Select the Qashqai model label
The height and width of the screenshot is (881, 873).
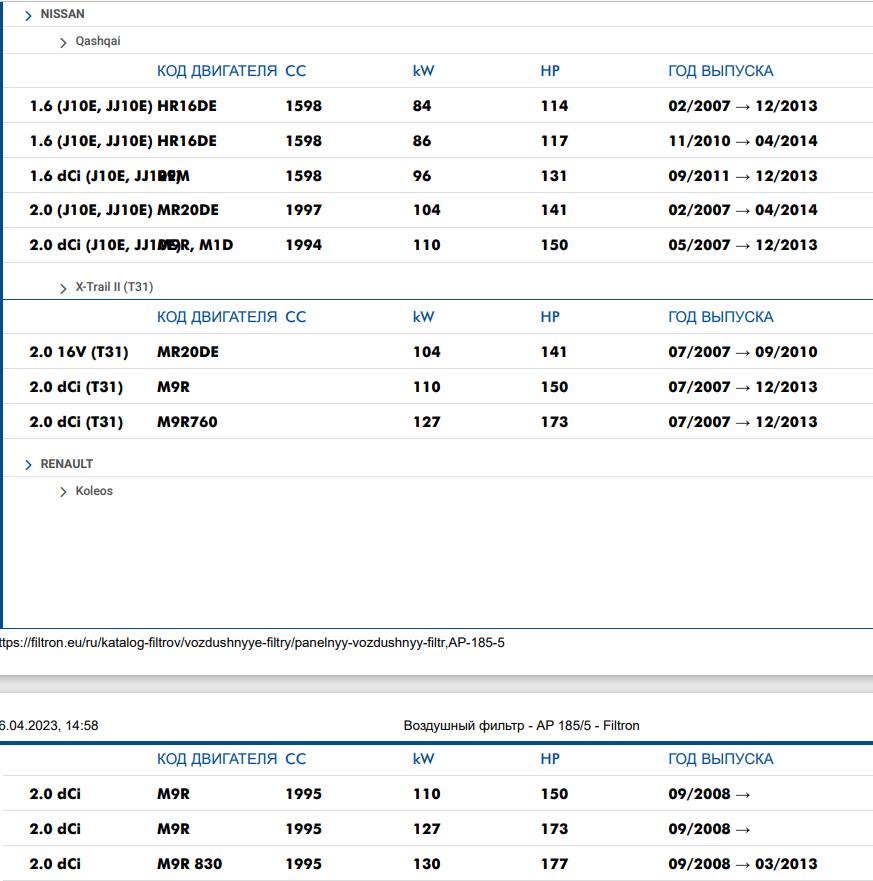[98, 41]
